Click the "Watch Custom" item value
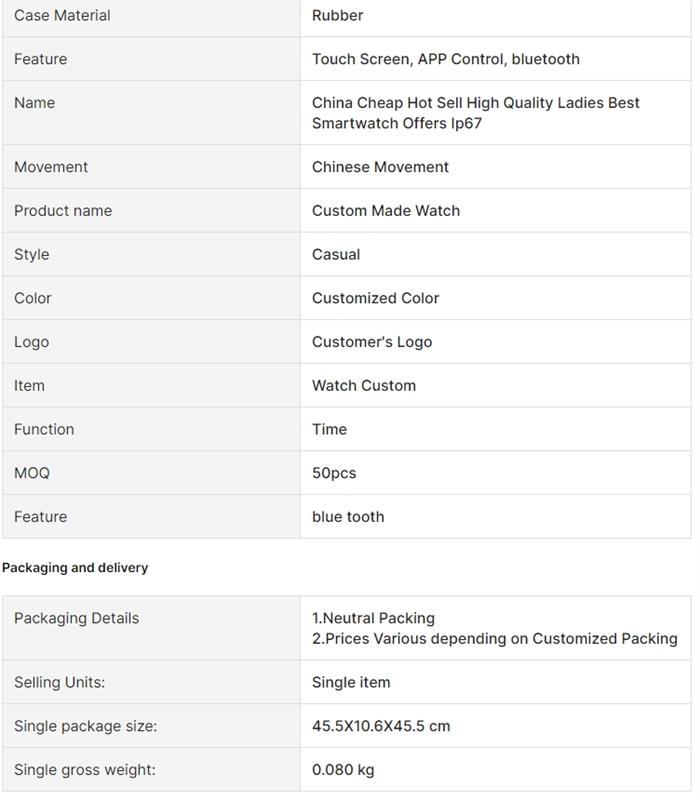This screenshot has height=800, width=700. 364,385
